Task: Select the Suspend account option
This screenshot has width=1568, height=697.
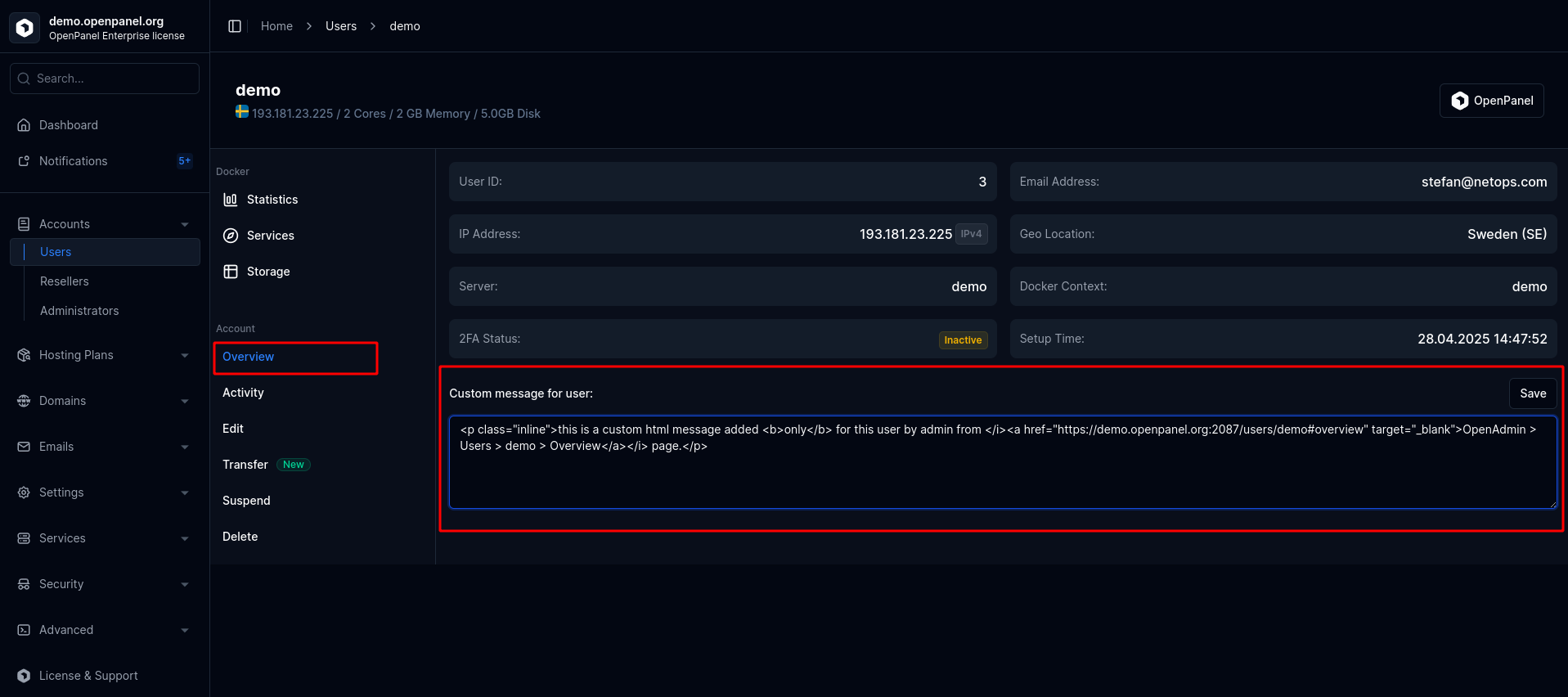Action: (246, 501)
